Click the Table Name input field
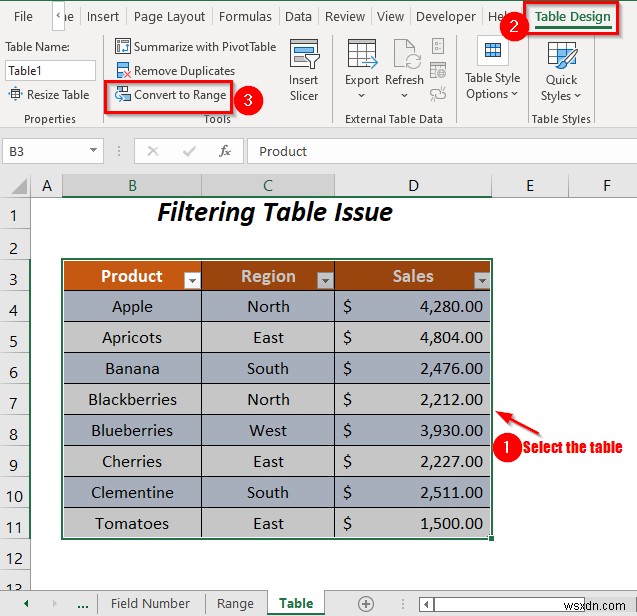Image resolution: width=637 pixels, height=616 pixels. tap(50, 70)
